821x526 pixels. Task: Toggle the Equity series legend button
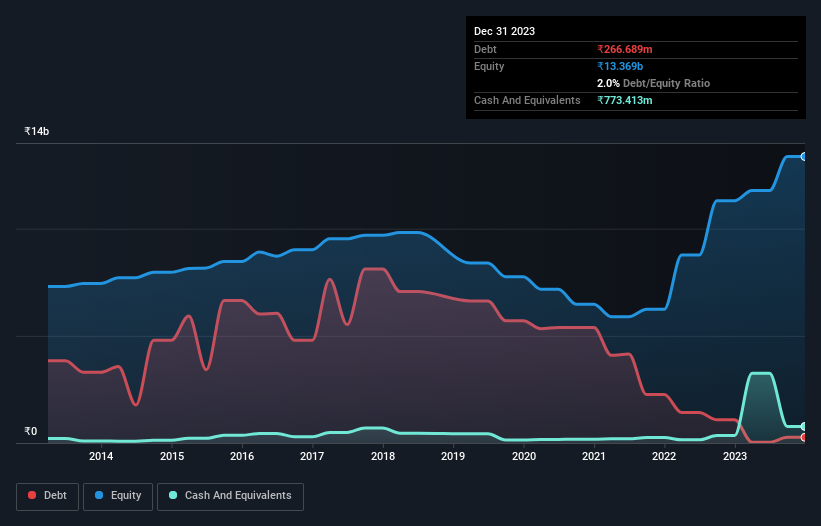tap(118, 496)
